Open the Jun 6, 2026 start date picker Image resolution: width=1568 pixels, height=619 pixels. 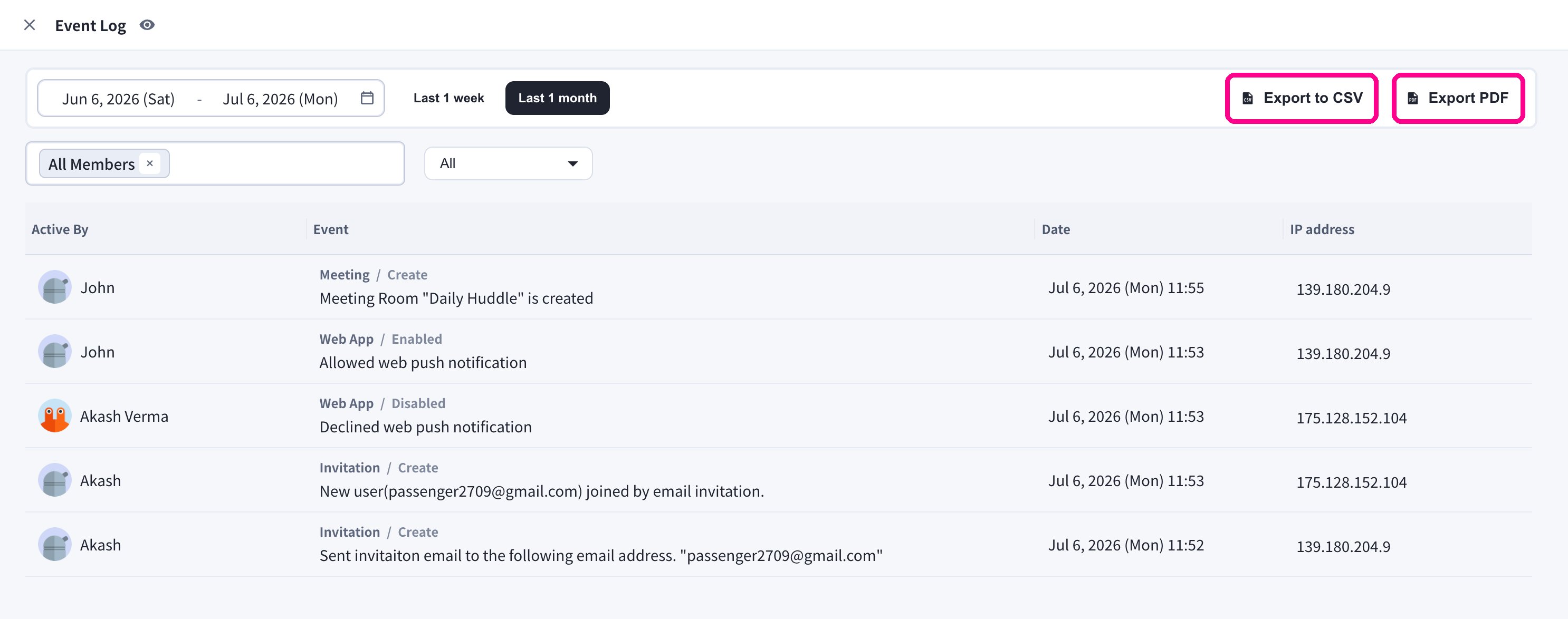point(118,99)
